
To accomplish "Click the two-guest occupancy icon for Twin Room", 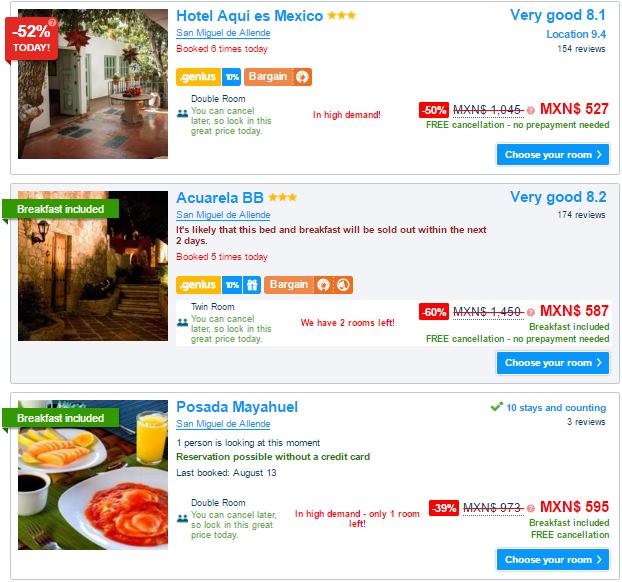I will (182, 323).
